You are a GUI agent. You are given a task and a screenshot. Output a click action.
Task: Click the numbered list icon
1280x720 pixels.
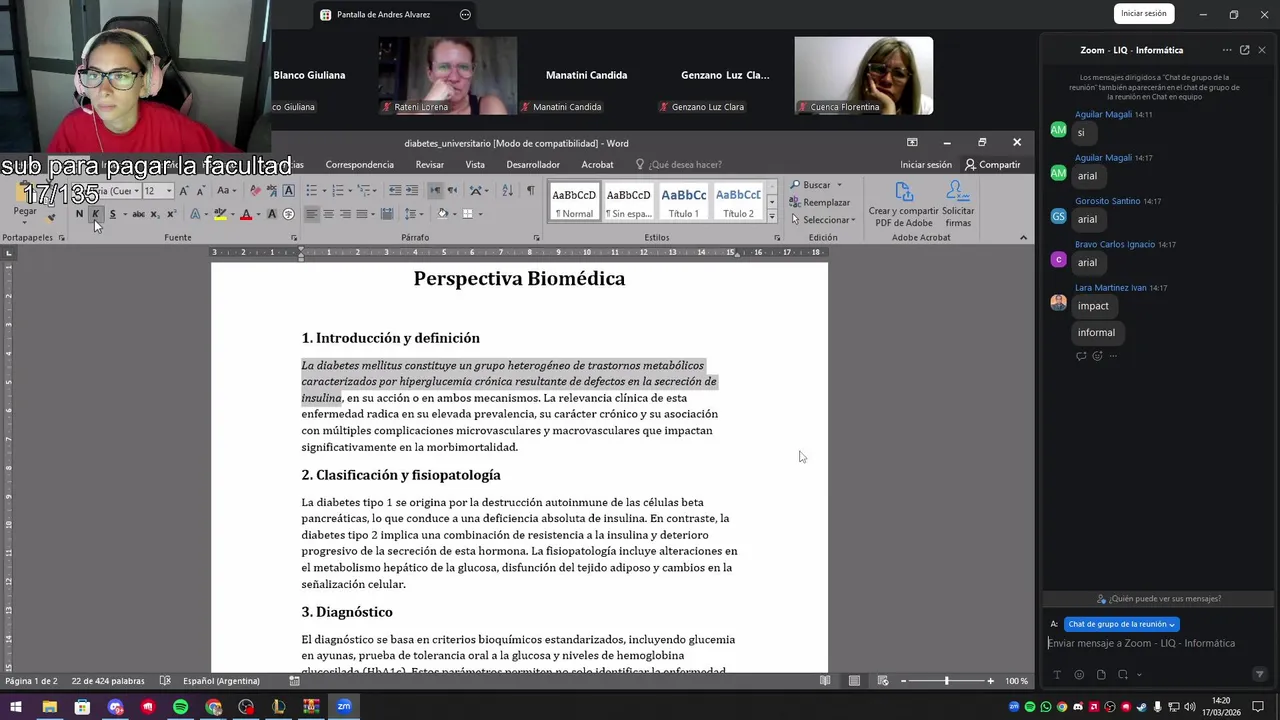(338, 190)
